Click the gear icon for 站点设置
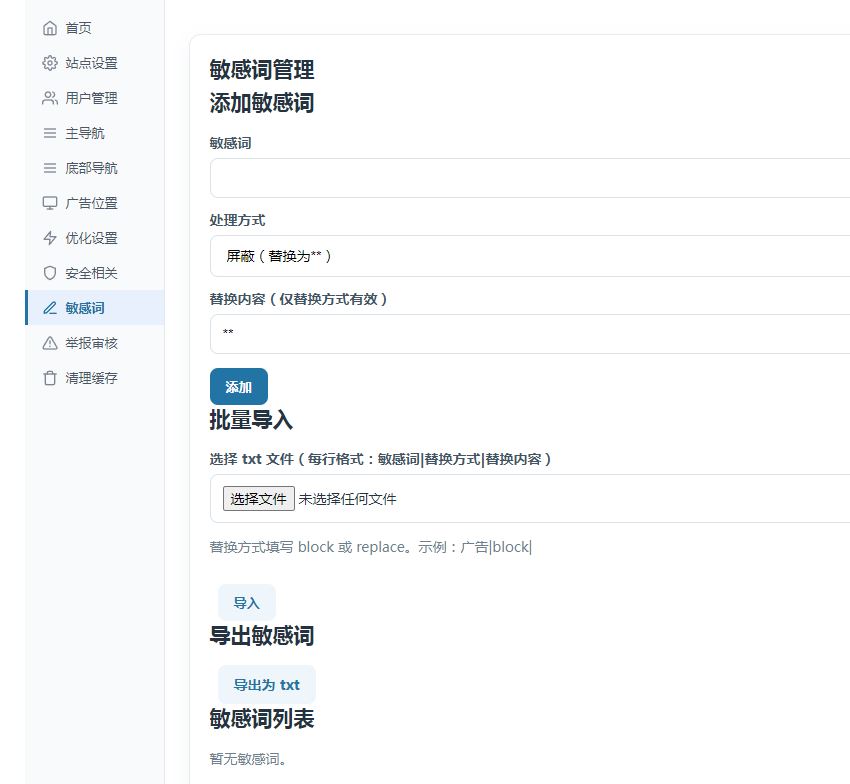The image size is (850, 784). tap(50, 63)
